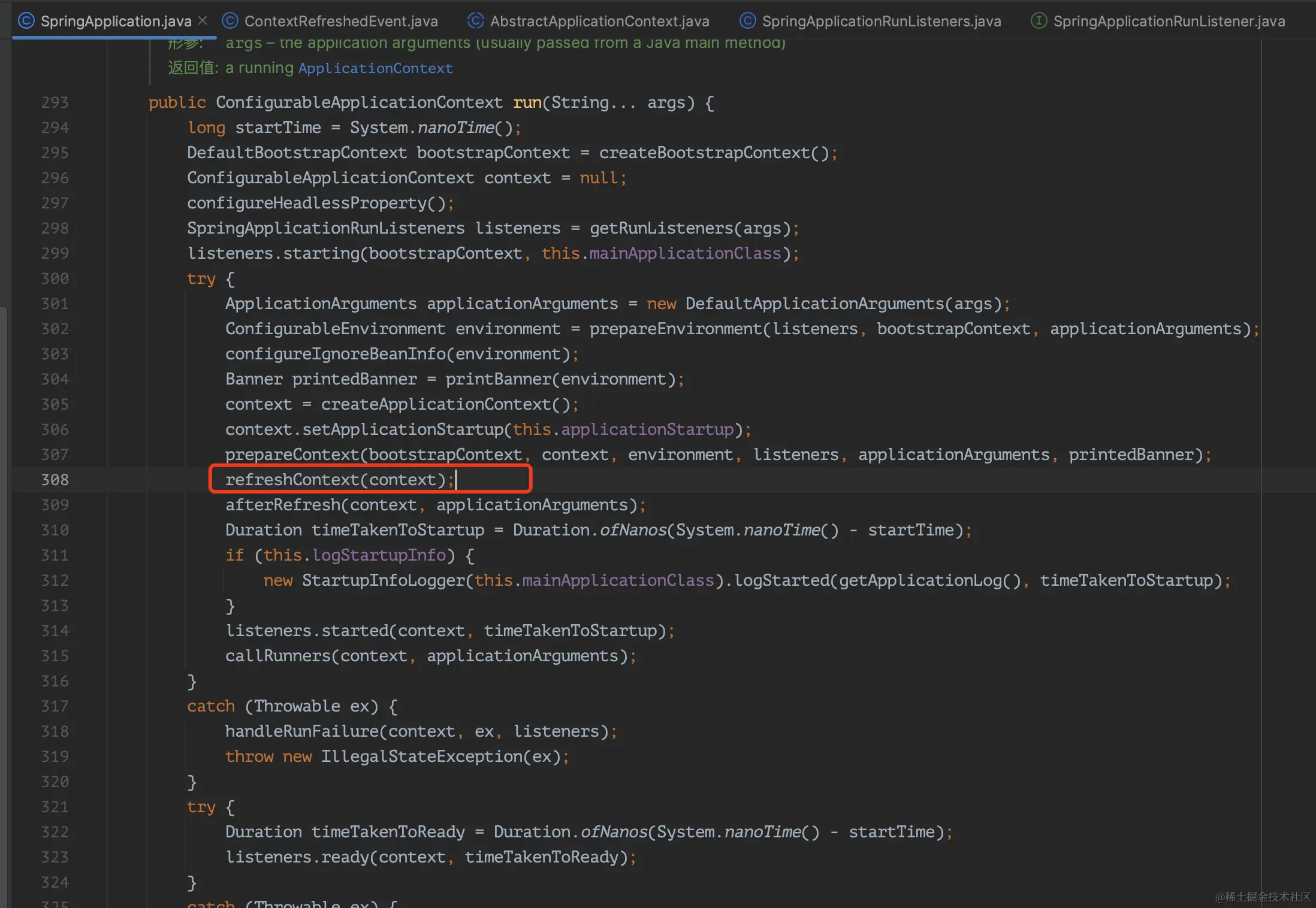This screenshot has width=1316, height=908.
Task: Click catch (Throwable ex) on line 317
Action: tap(283, 706)
